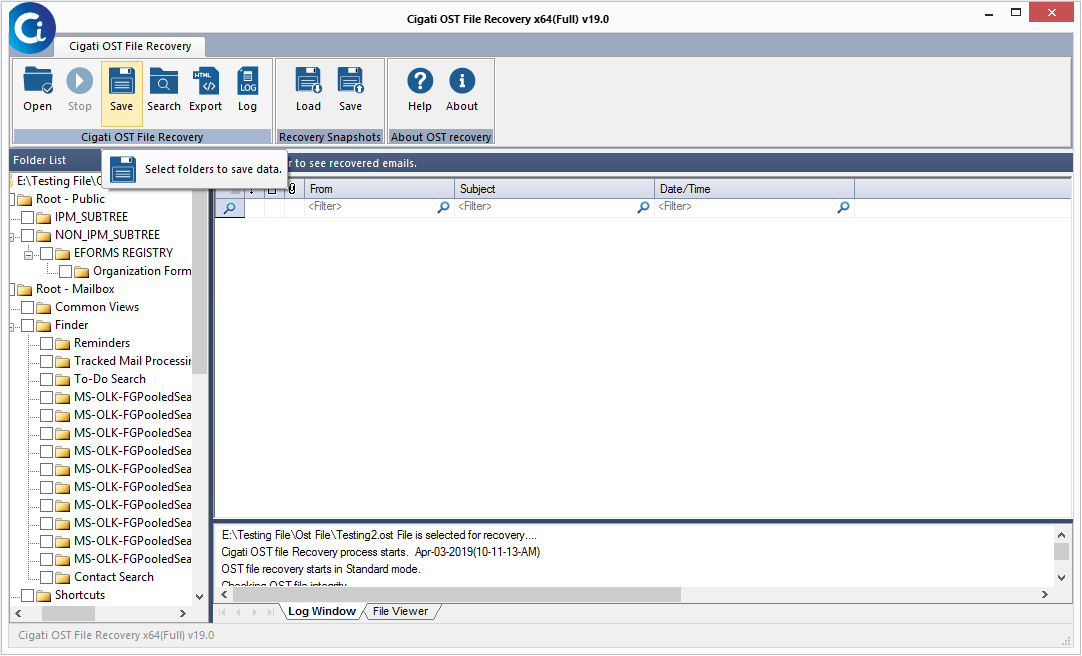Click the magnifier in the From filter
Screen dimensions: 1082x656
tap(443, 207)
